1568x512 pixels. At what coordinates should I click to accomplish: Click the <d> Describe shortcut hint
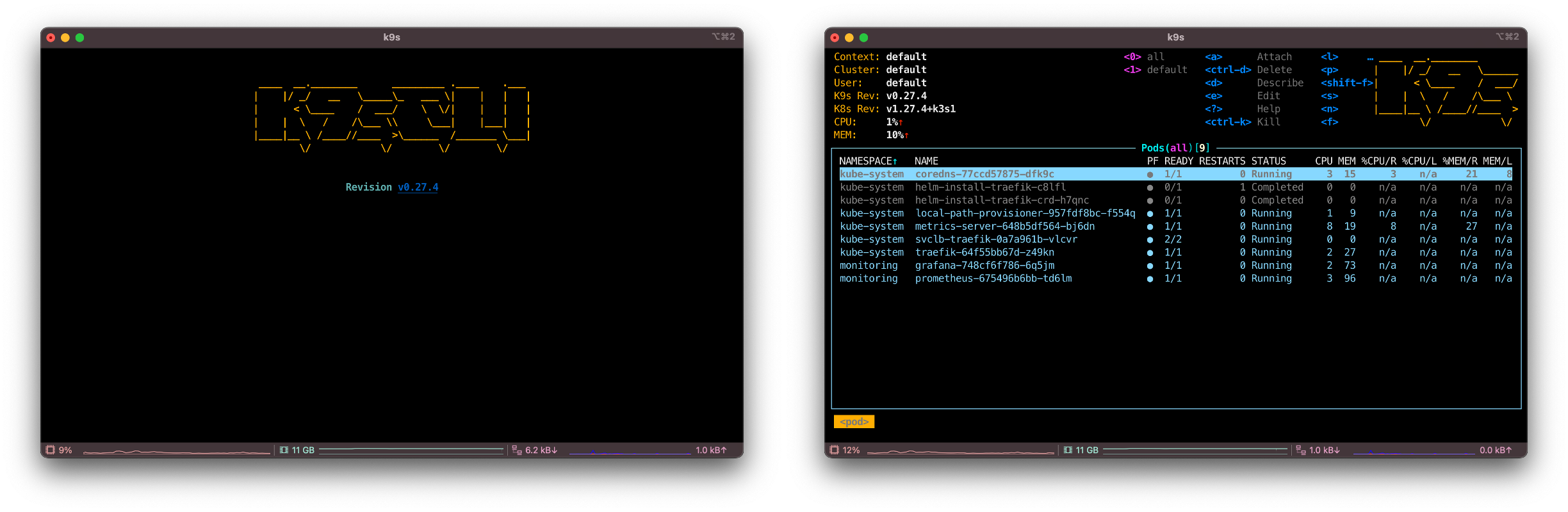1254,83
